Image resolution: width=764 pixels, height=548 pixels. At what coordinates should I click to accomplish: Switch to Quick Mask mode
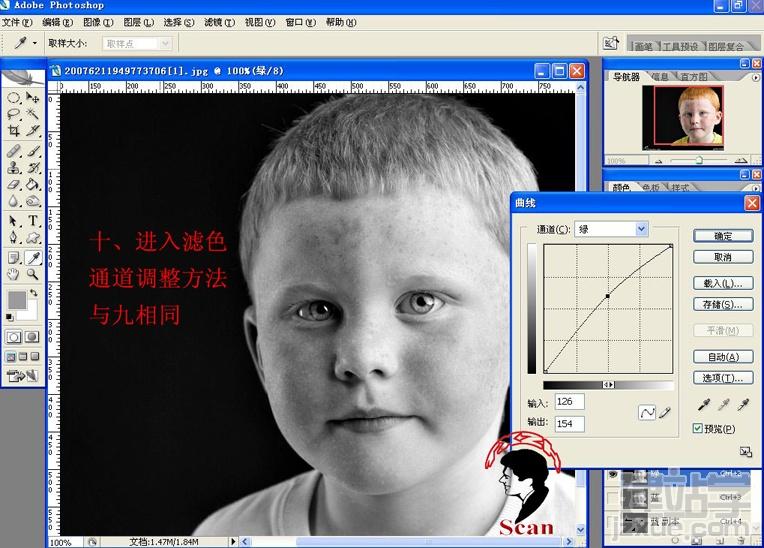[32, 337]
